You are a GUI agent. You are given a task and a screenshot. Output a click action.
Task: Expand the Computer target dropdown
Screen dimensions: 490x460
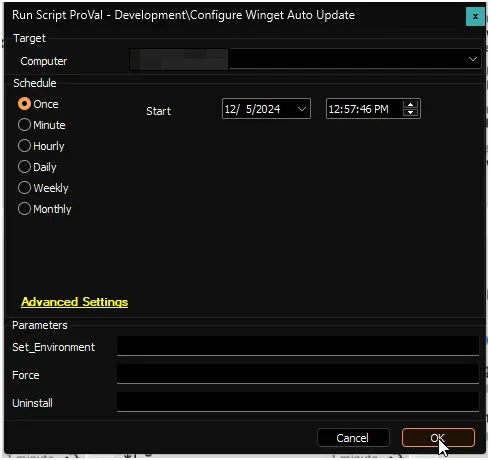click(472, 59)
